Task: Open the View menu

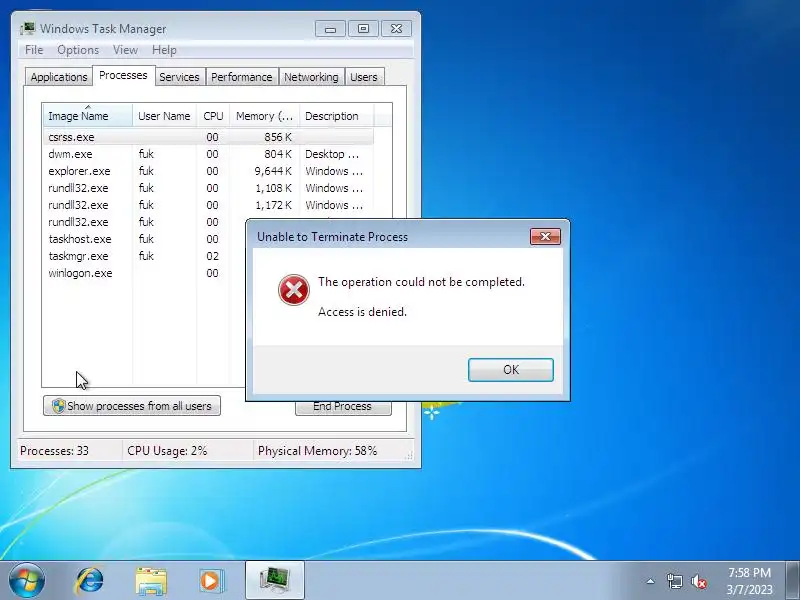Action: tap(126, 50)
